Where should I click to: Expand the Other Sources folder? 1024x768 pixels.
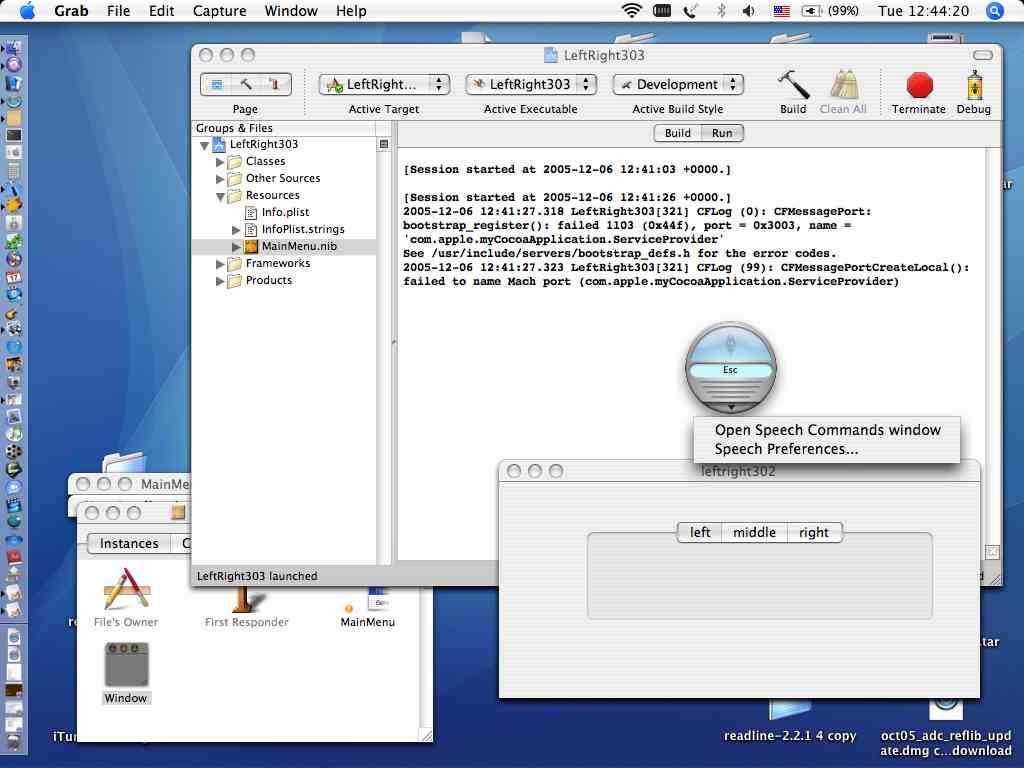[220, 178]
